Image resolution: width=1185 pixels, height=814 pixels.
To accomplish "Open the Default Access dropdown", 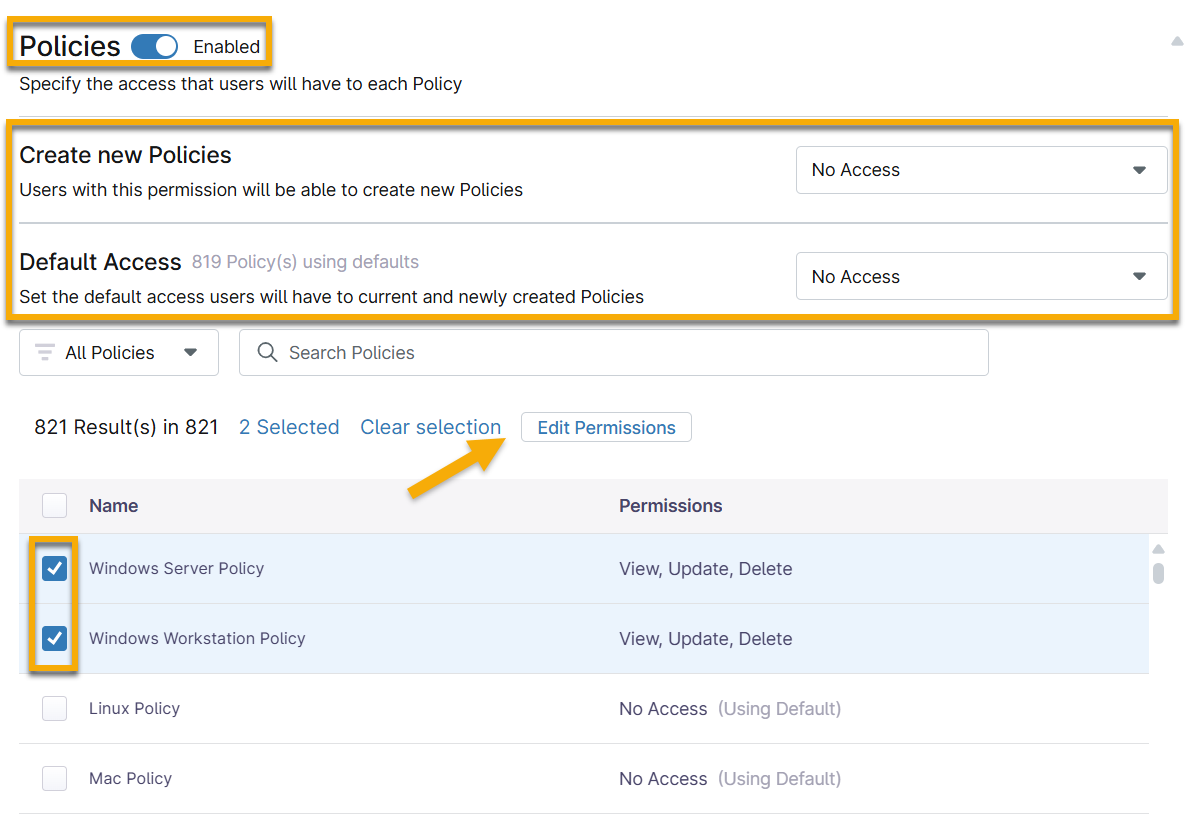I will [x=981, y=277].
